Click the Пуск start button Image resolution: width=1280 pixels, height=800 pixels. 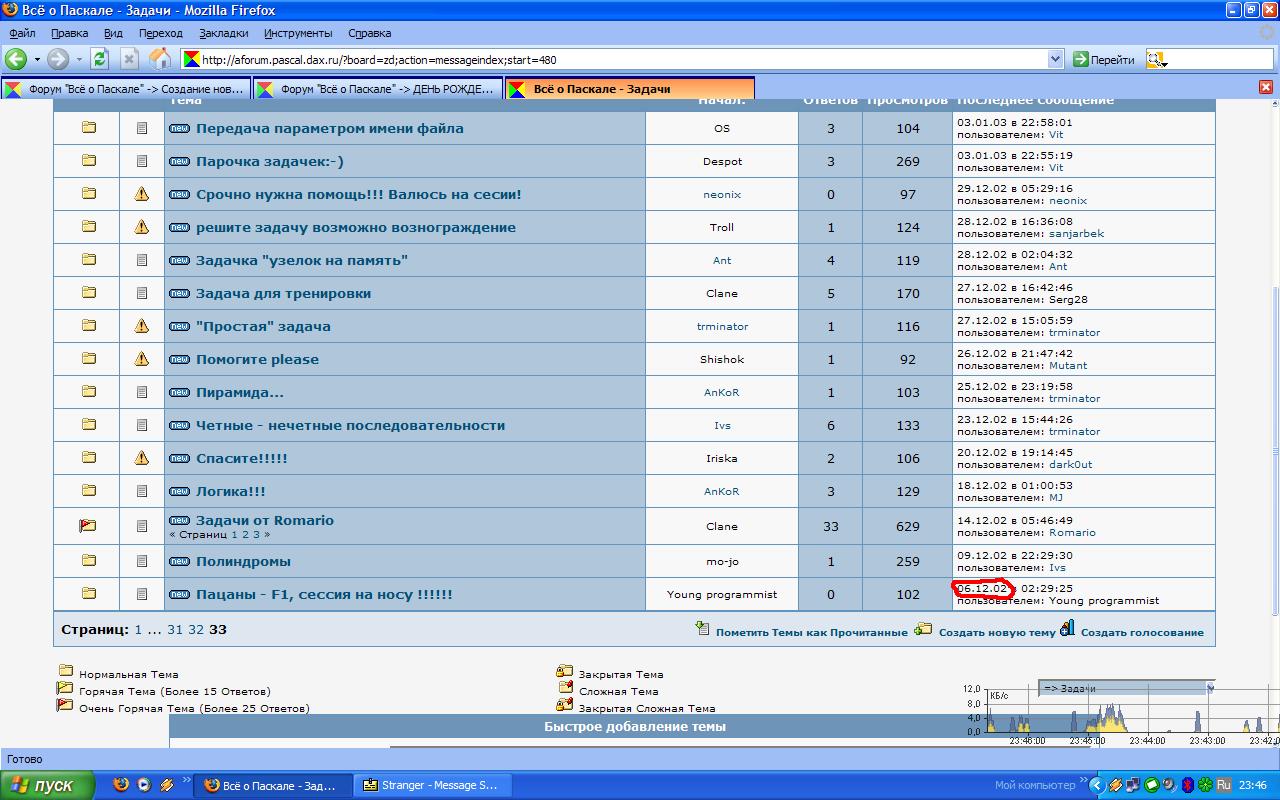[47, 785]
